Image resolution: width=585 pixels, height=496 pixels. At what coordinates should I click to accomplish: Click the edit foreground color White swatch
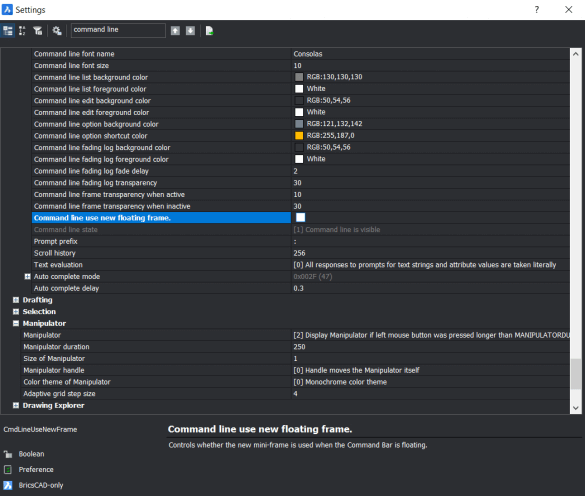[x=299, y=112]
